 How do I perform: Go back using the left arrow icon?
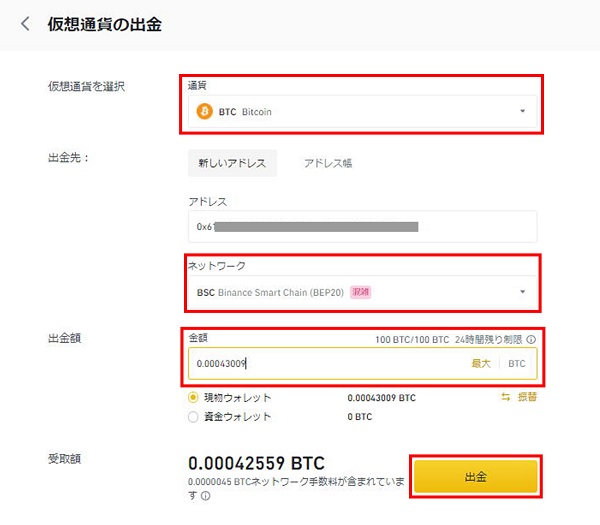coord(25,24)
